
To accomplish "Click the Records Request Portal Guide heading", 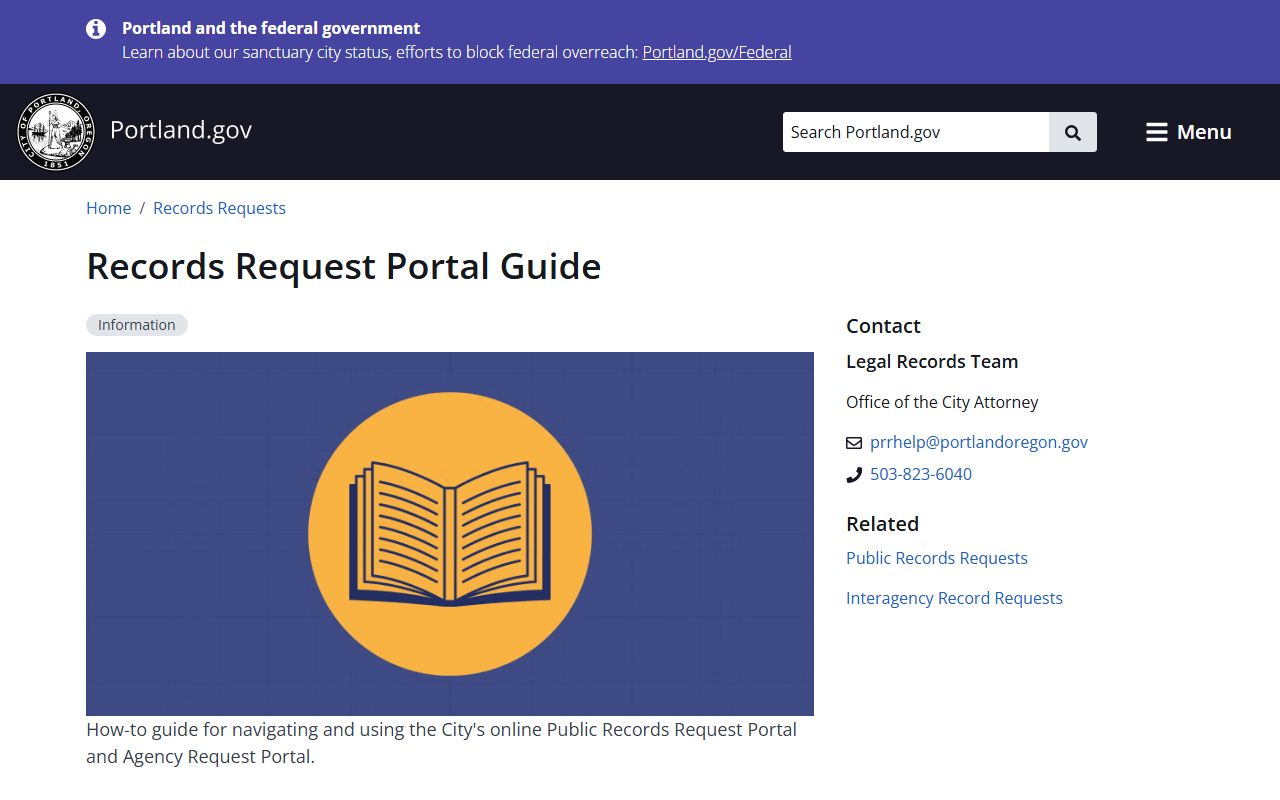I will point(344,267).
